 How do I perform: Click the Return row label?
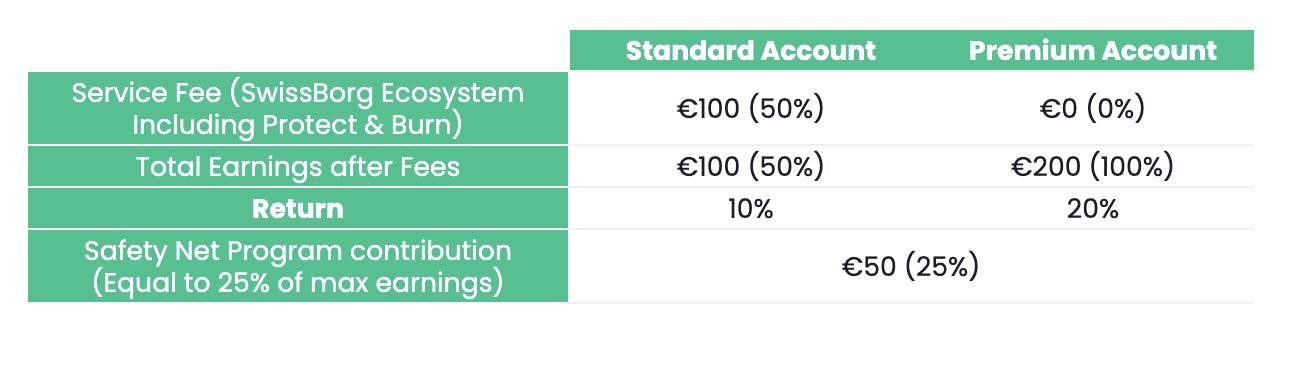pyautogui.click(x=298, y=209)
